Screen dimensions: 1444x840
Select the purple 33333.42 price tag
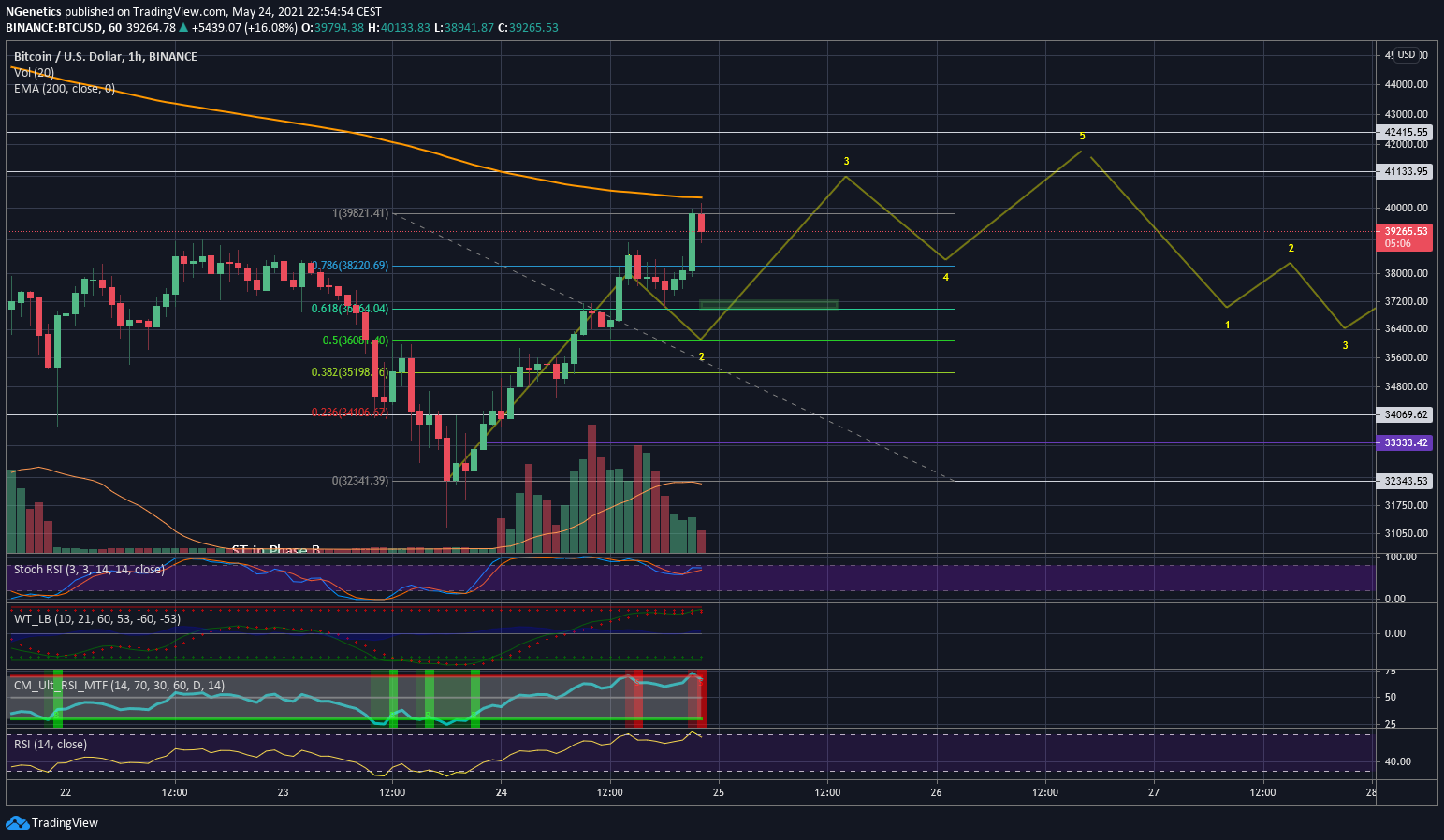click(1406, 442)
